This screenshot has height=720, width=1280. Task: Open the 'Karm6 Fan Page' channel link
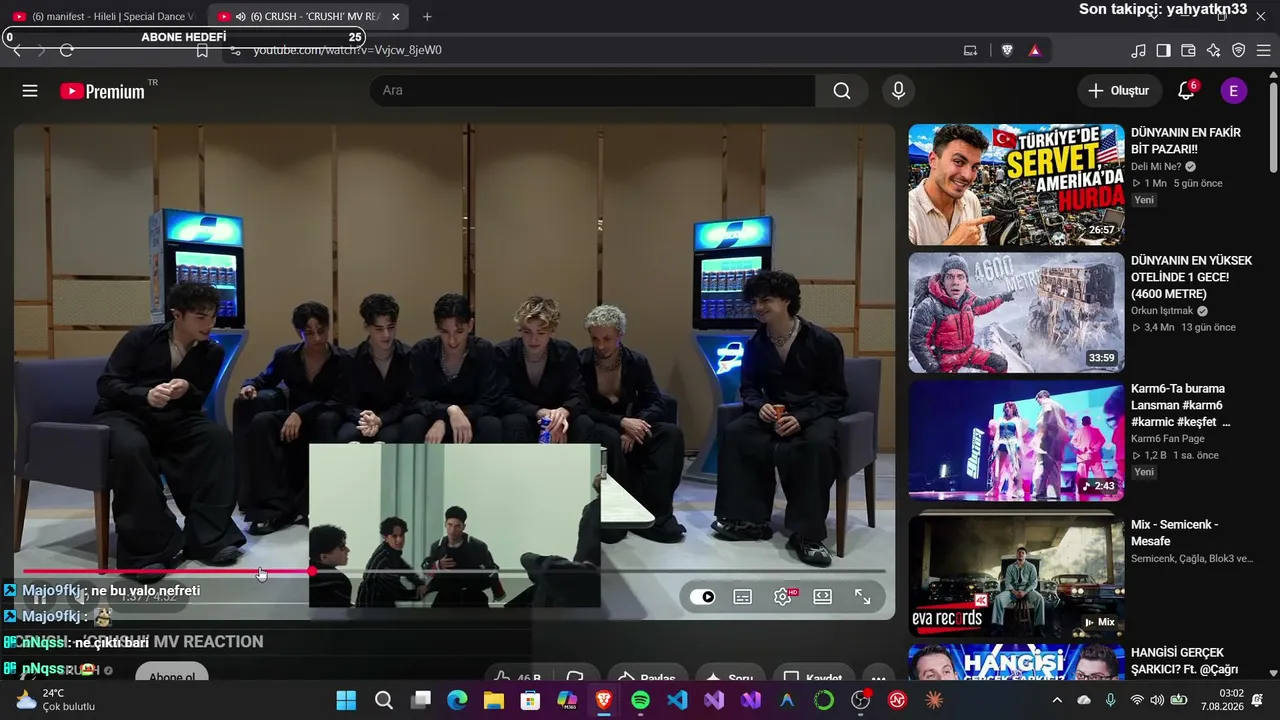(1166, 439)
